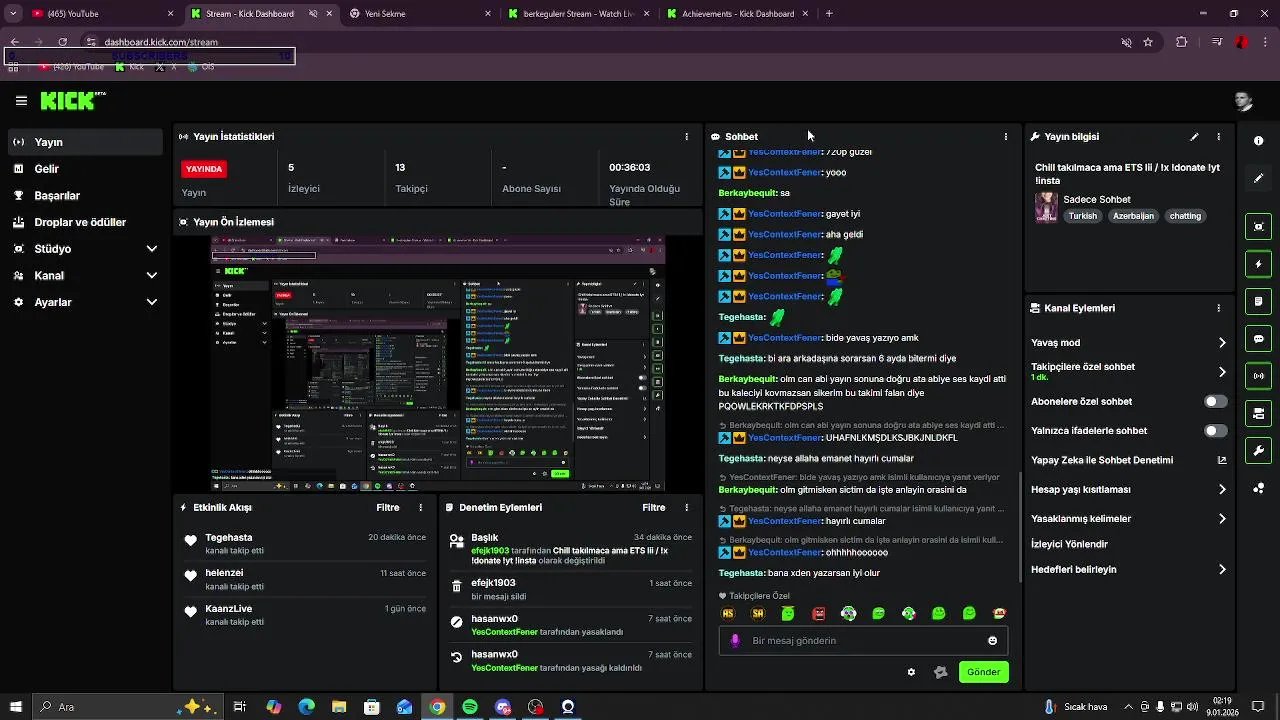1280x720 pixels.
Task: Open Hedefleri belirleyin chevron
Action: tap(1222, 570)
